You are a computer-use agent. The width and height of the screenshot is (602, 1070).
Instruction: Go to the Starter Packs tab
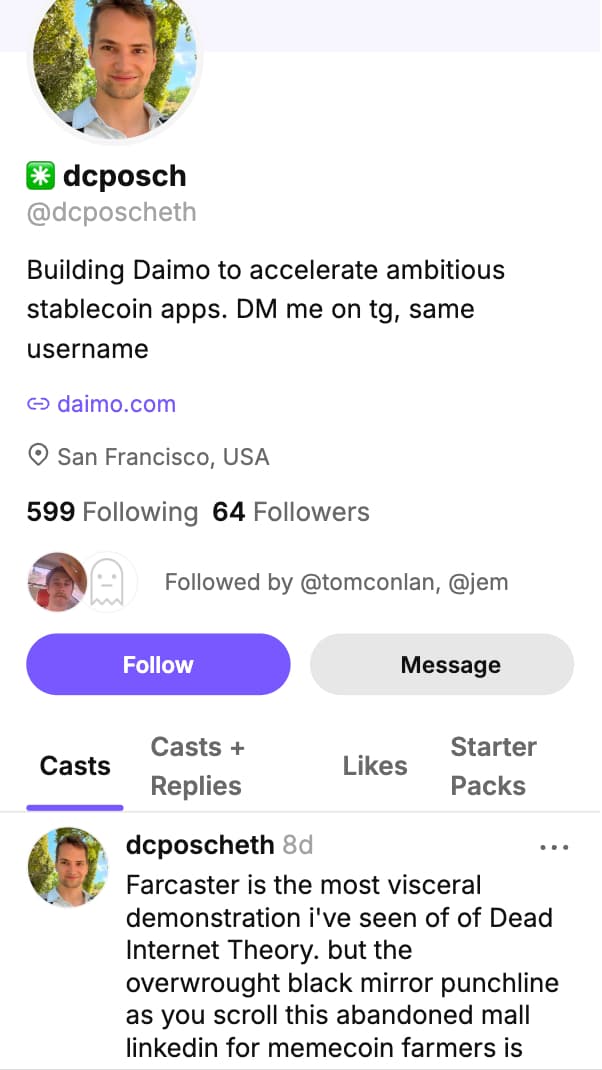coord(493,766)
